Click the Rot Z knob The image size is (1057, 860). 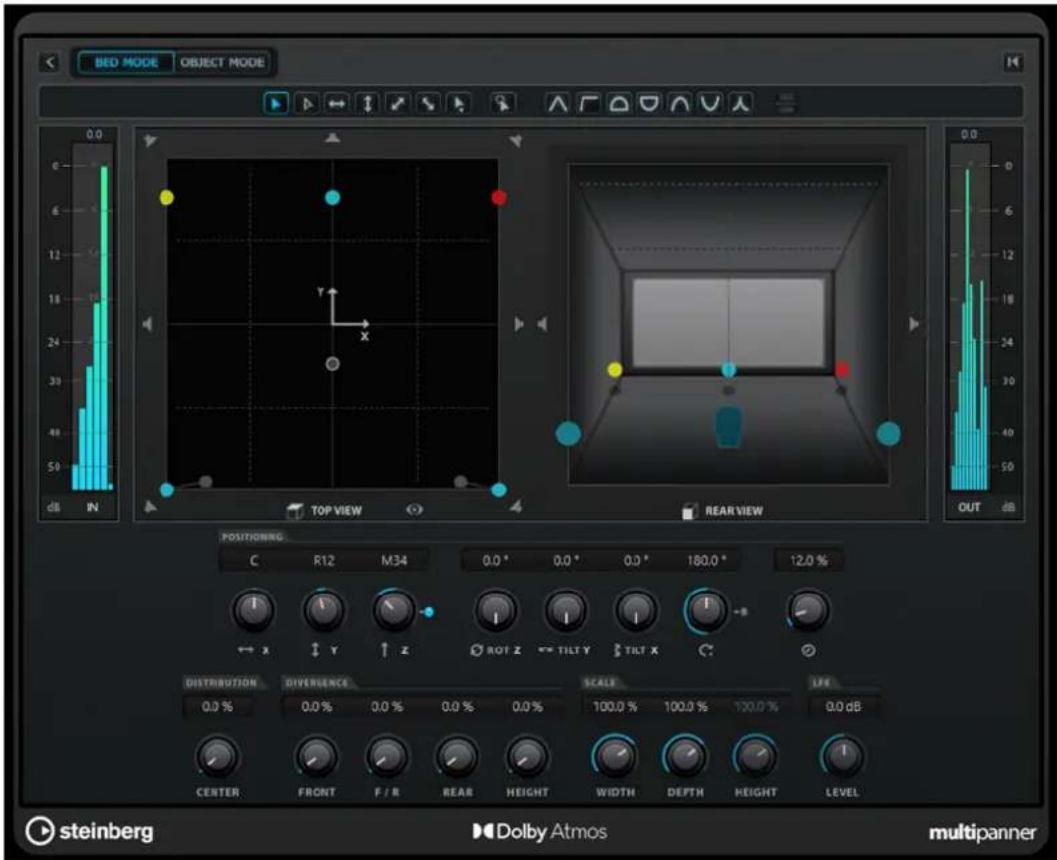pyautogui.click(x=496, y=610)
